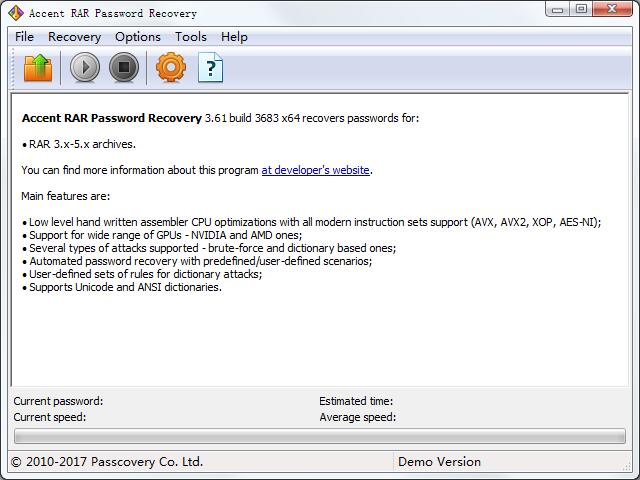Click the 'RAR 3.x-5.x archives.' line

click(79, 144)
